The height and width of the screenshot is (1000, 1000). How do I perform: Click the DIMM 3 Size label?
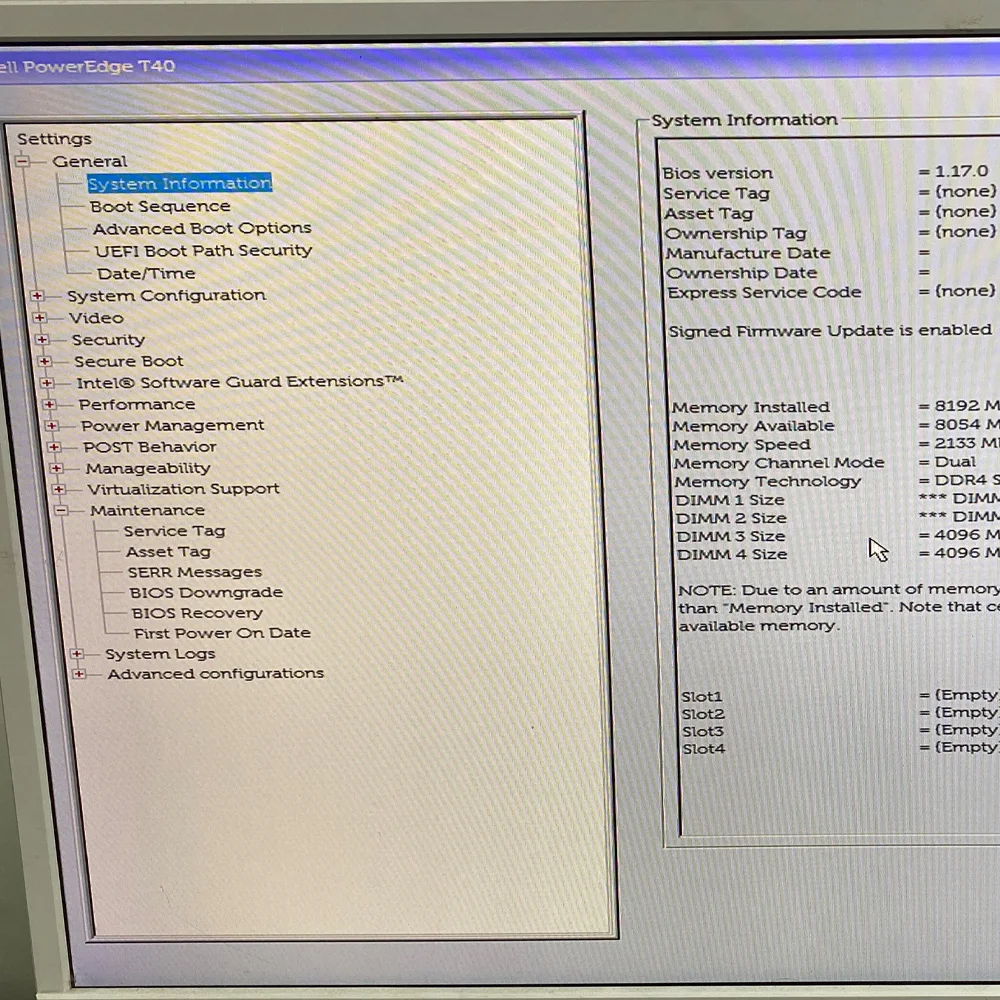point(731,536)
